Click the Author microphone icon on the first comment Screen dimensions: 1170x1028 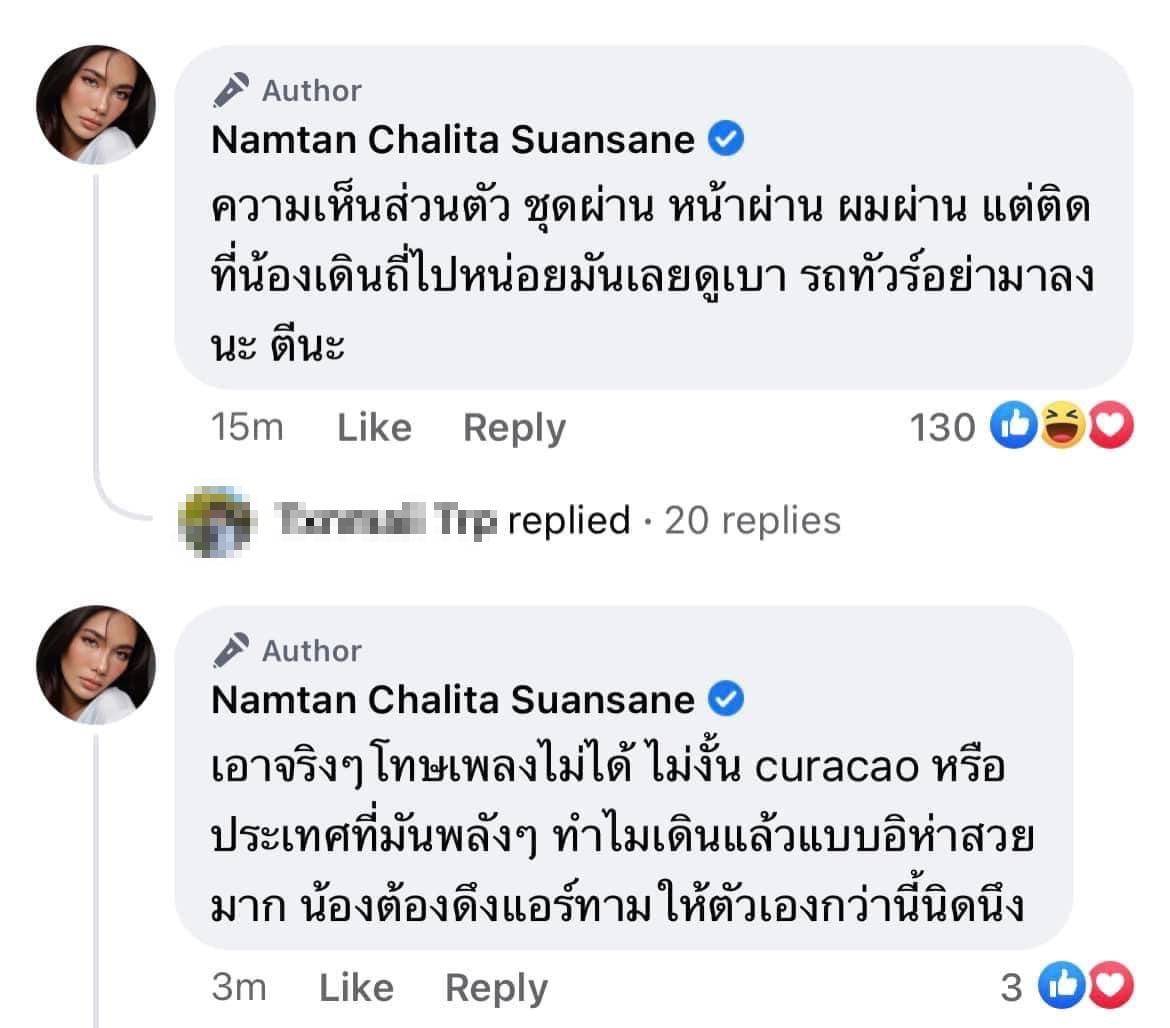[x=231, y=91]
